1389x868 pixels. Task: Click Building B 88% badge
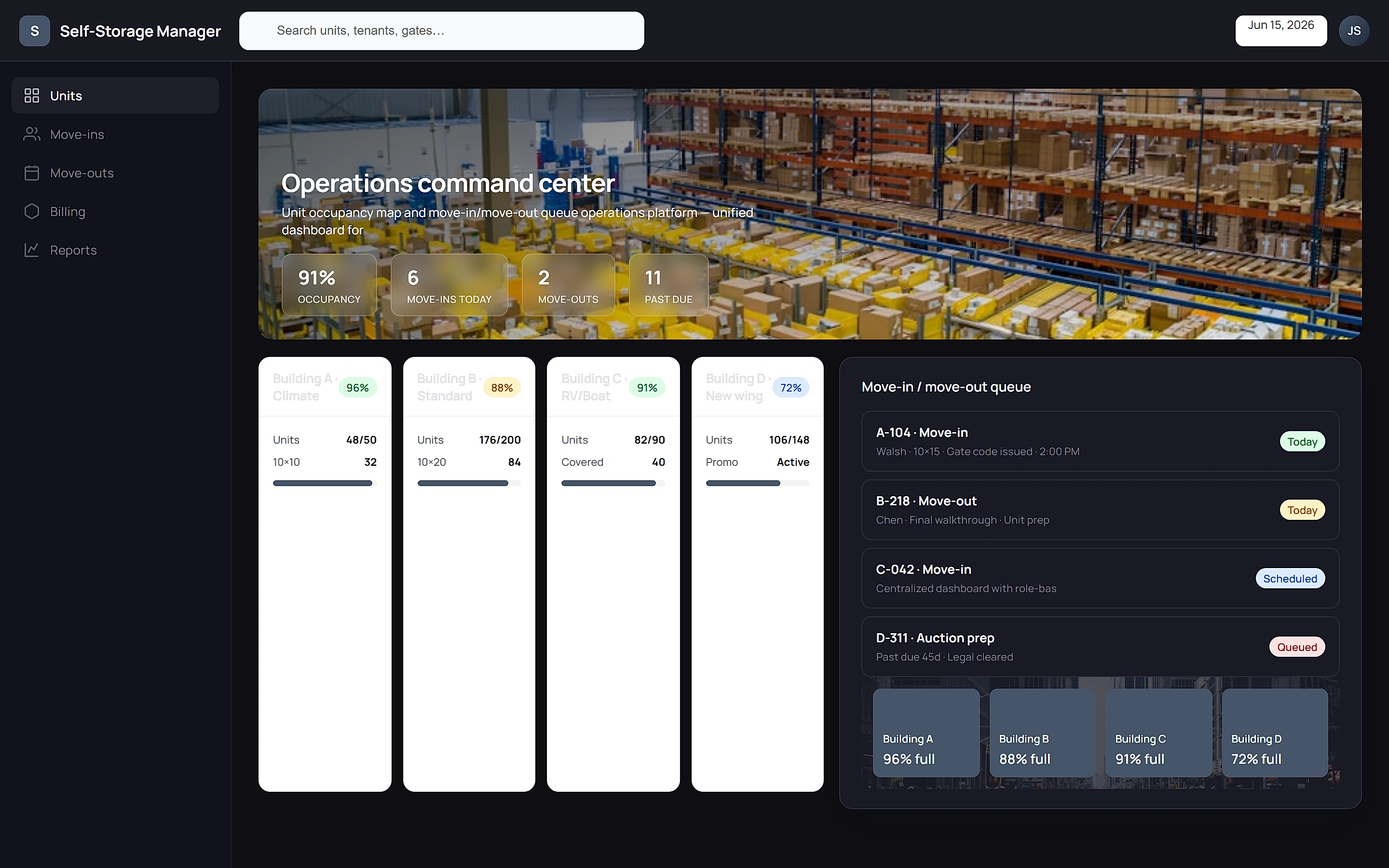point(502,388)
